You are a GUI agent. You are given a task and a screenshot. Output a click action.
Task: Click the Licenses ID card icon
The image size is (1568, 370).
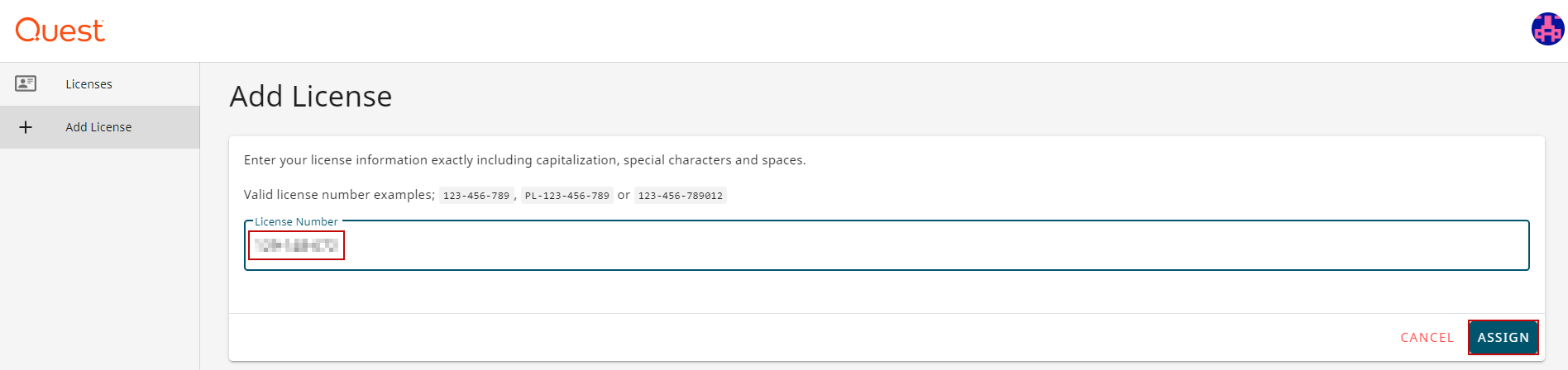click(x=26, y=83)
